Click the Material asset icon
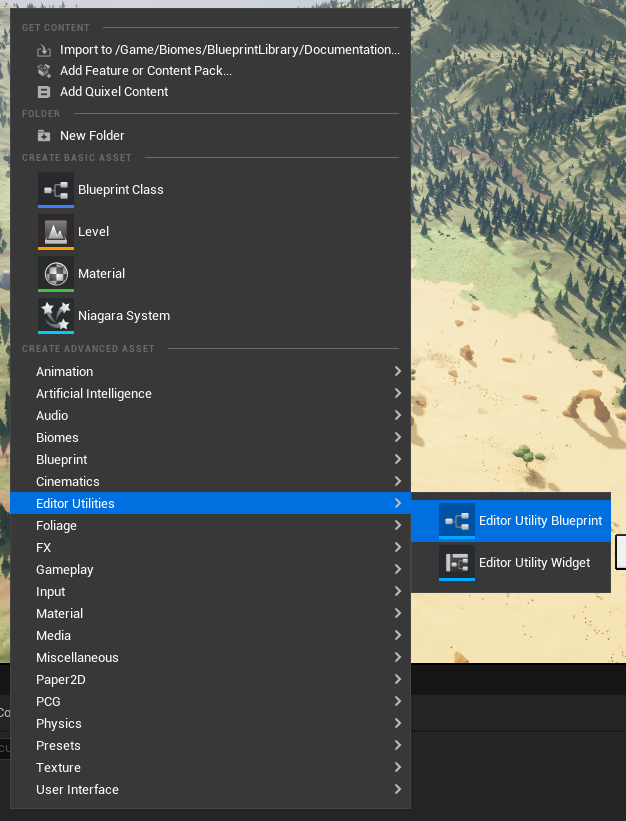The image size is (626, 821). 56,273
